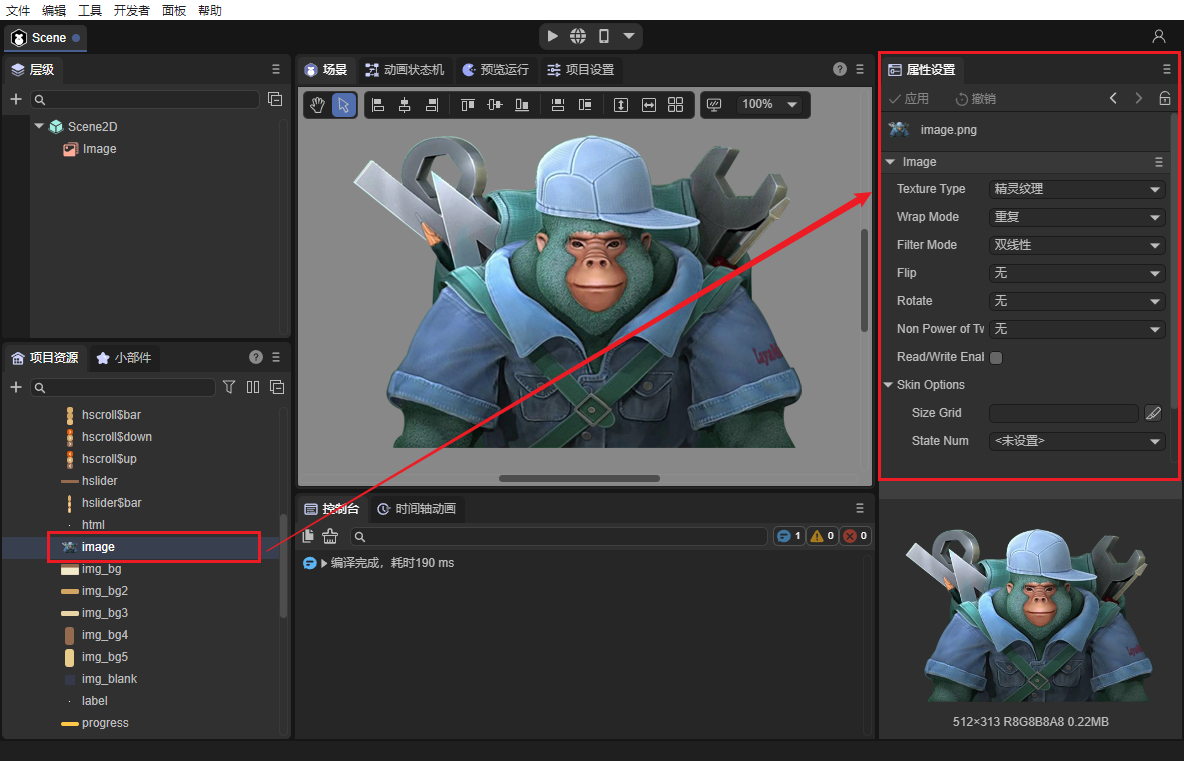Image resolution: width=1184 pixels, height=761 pixels.
Task: Open the 开发者 menu
Action: coord(132,11)
